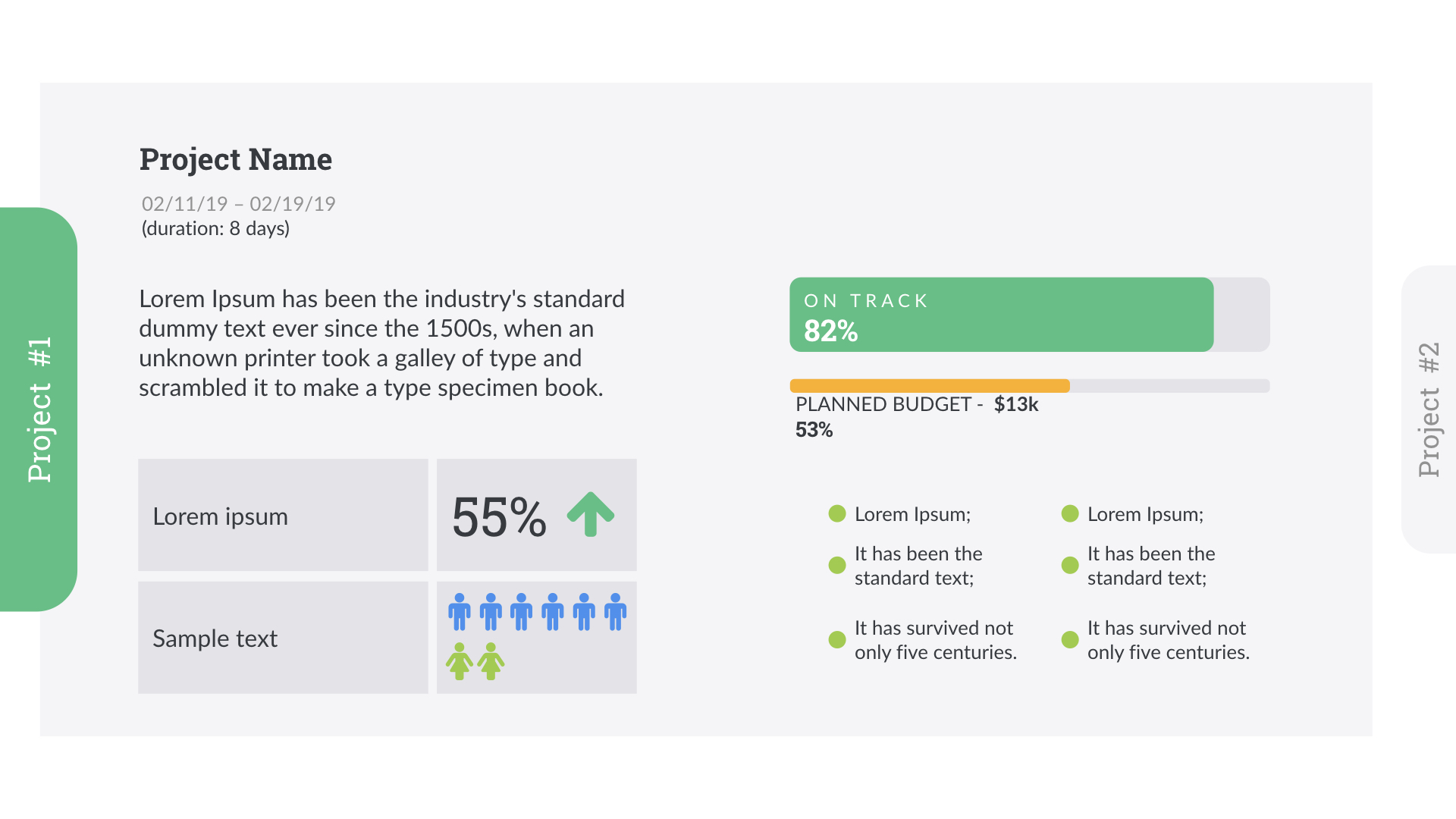Click the third blue male figure icon
The height and width of the screenshot is (819, 1456).
pyautogui.click(x=522, y=611)
